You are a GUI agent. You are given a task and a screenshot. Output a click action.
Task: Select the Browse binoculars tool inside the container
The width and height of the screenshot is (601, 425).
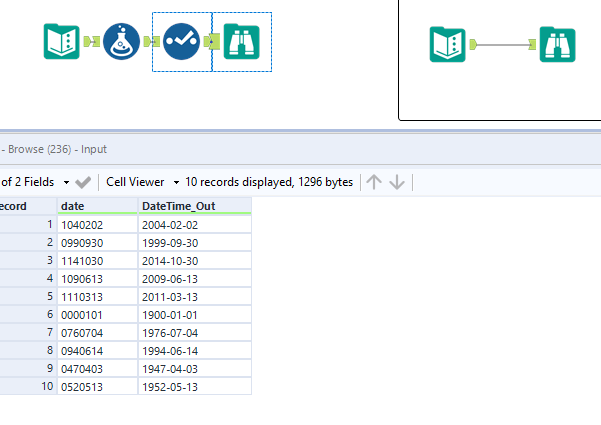[558, 44]
